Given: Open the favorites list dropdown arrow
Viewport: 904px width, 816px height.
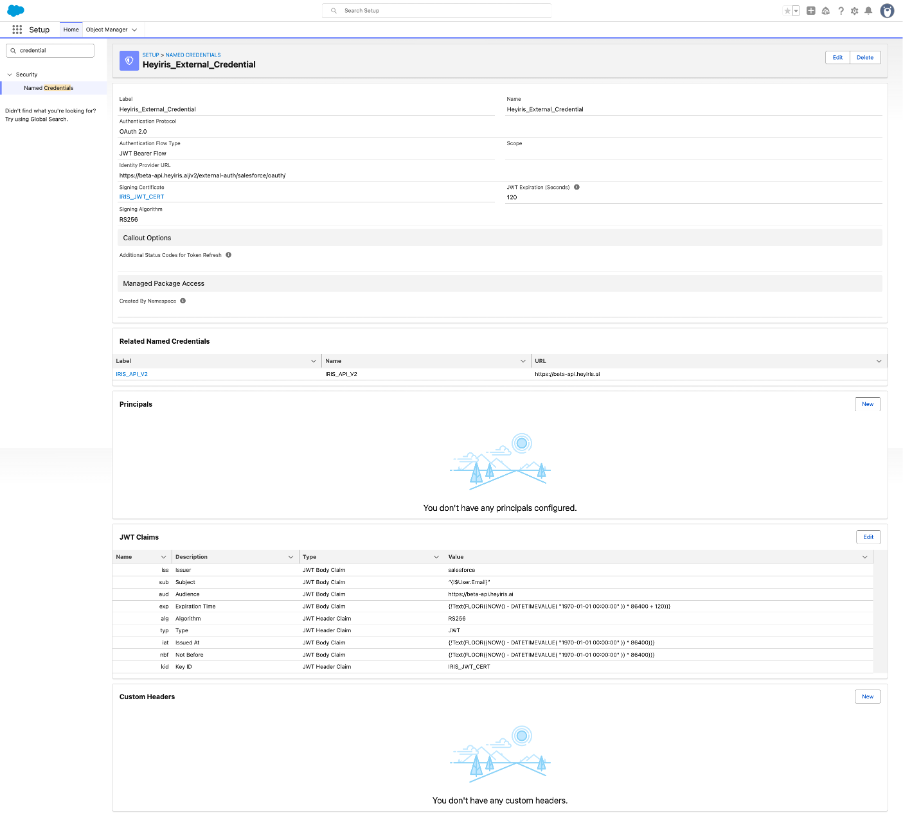Looking at the screenshot, I should (796, 10).
